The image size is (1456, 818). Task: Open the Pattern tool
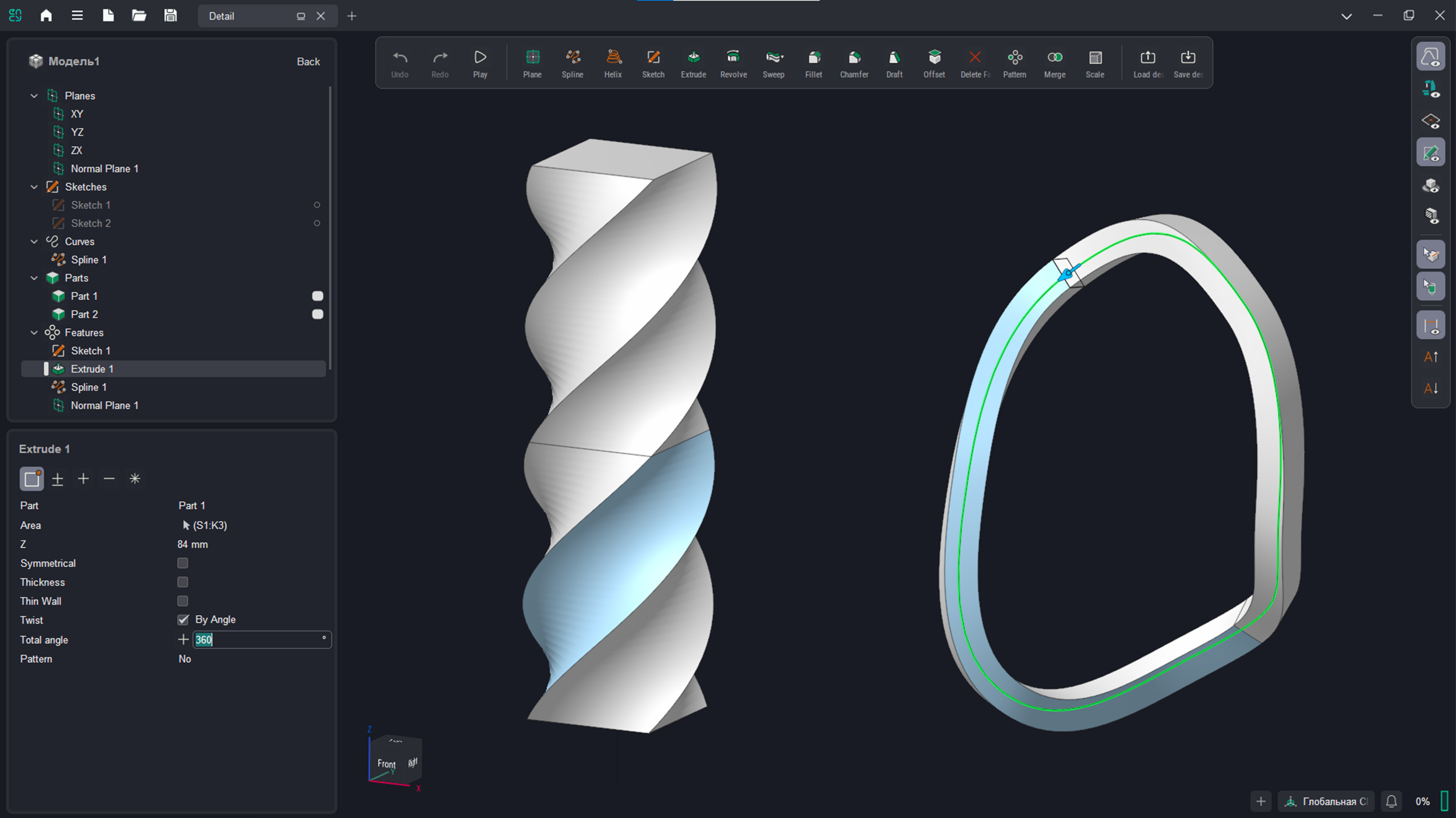[1015, 62]
